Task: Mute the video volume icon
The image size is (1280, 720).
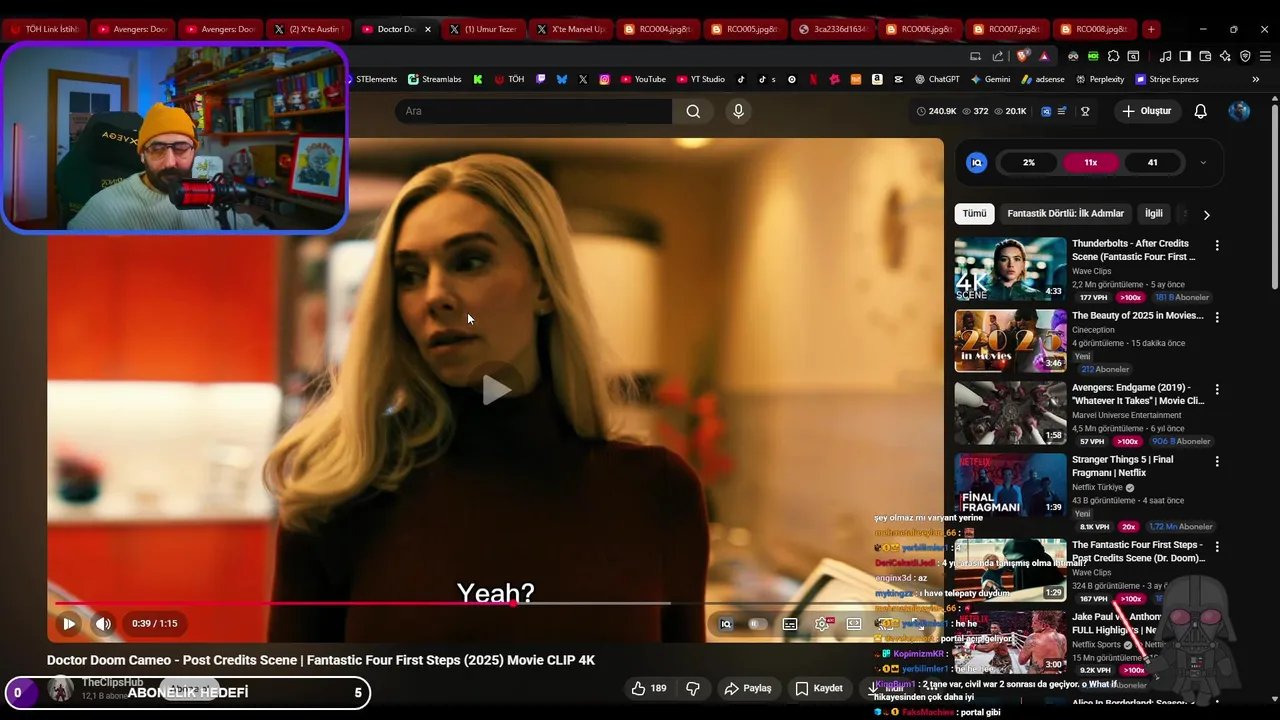Action: [103, 624]
